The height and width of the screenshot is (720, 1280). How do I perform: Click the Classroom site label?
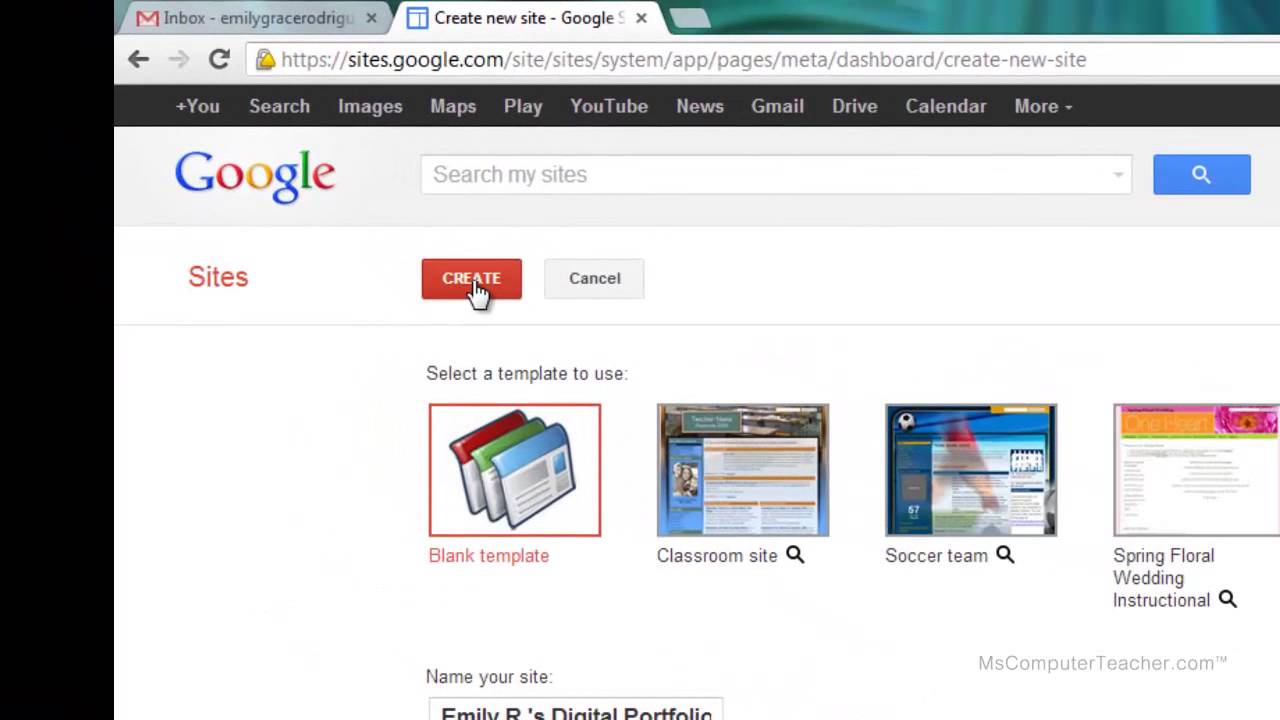(717, 555)
